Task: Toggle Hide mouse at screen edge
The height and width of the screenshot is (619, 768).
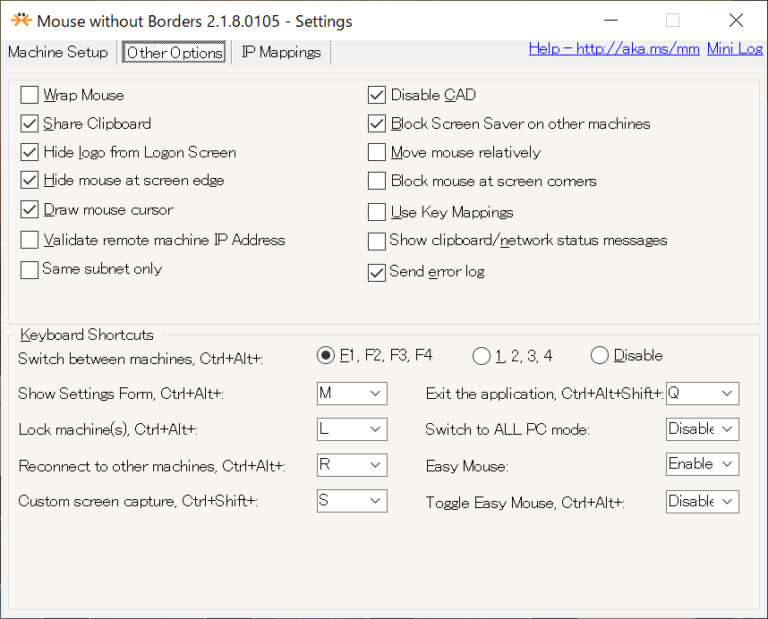Action: [30, 181]
